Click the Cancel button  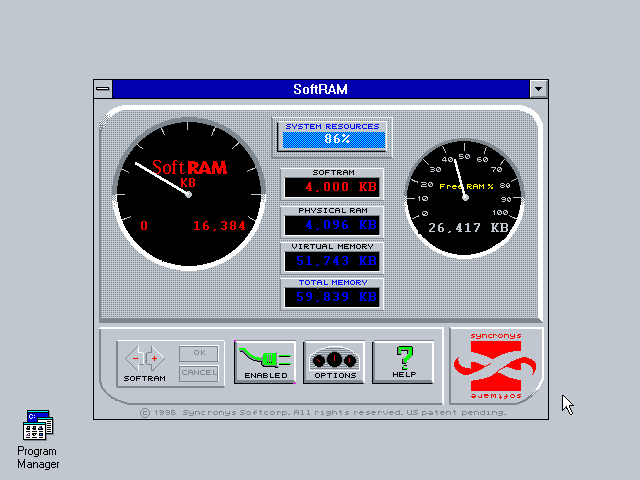click(199, 373)
